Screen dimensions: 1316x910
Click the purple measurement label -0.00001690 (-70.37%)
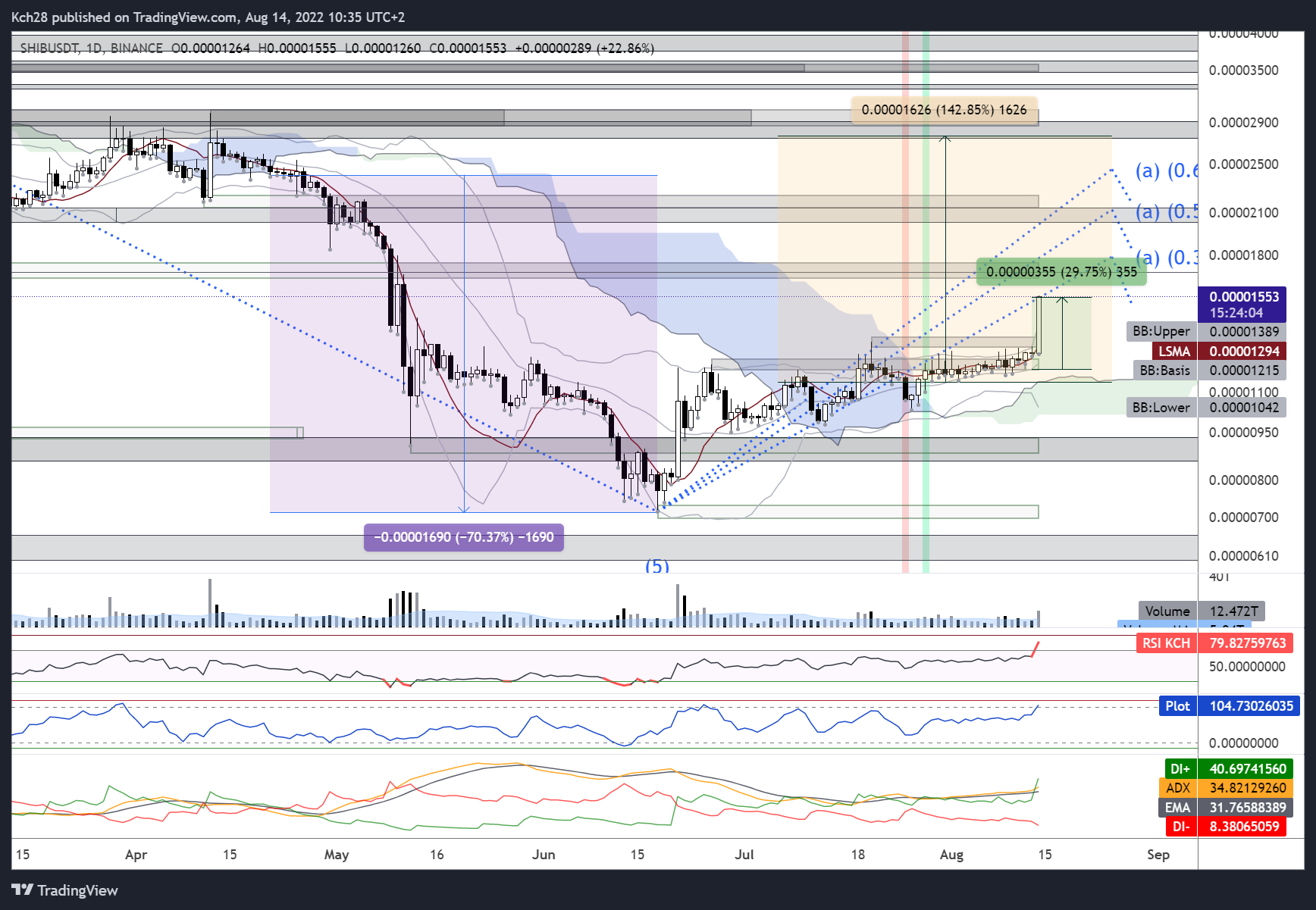point(464,537)
